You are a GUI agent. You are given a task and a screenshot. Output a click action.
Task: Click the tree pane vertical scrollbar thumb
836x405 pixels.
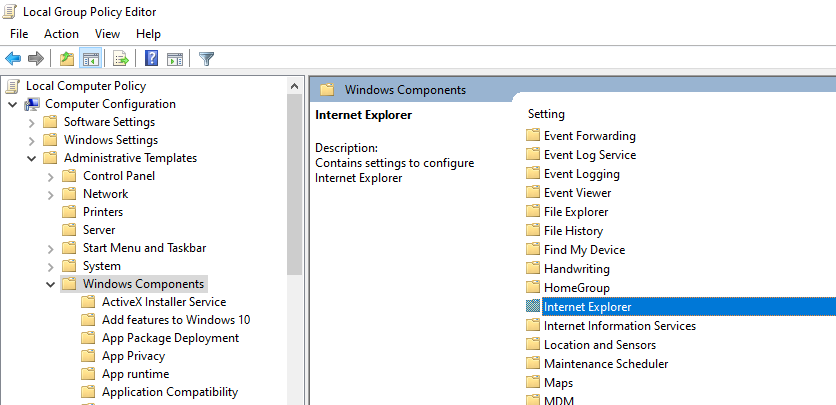click(294, 185)
